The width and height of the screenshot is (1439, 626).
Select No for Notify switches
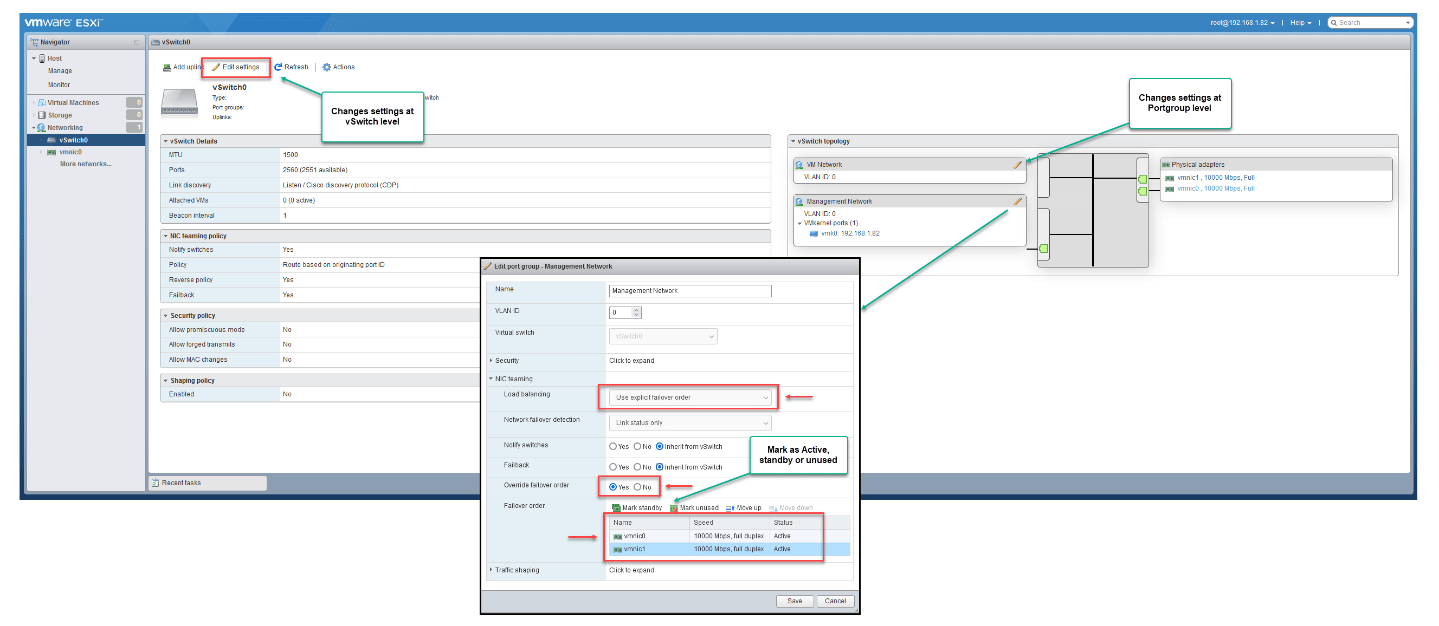point(637,446)
